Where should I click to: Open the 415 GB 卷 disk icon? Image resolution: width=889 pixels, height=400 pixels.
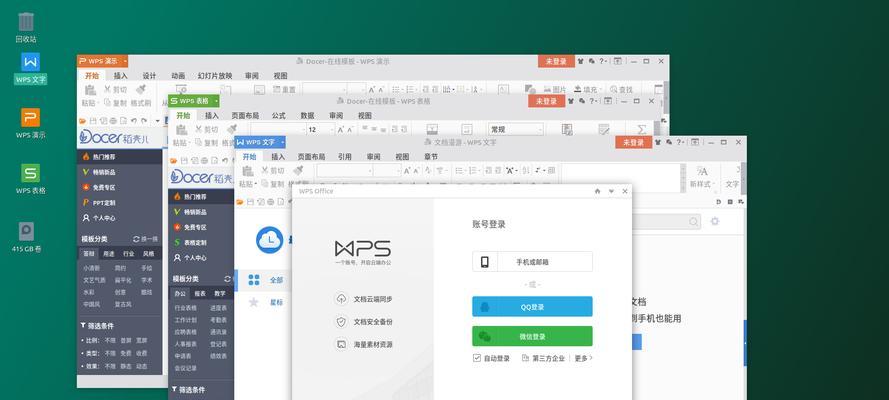[x=27, y=236]
